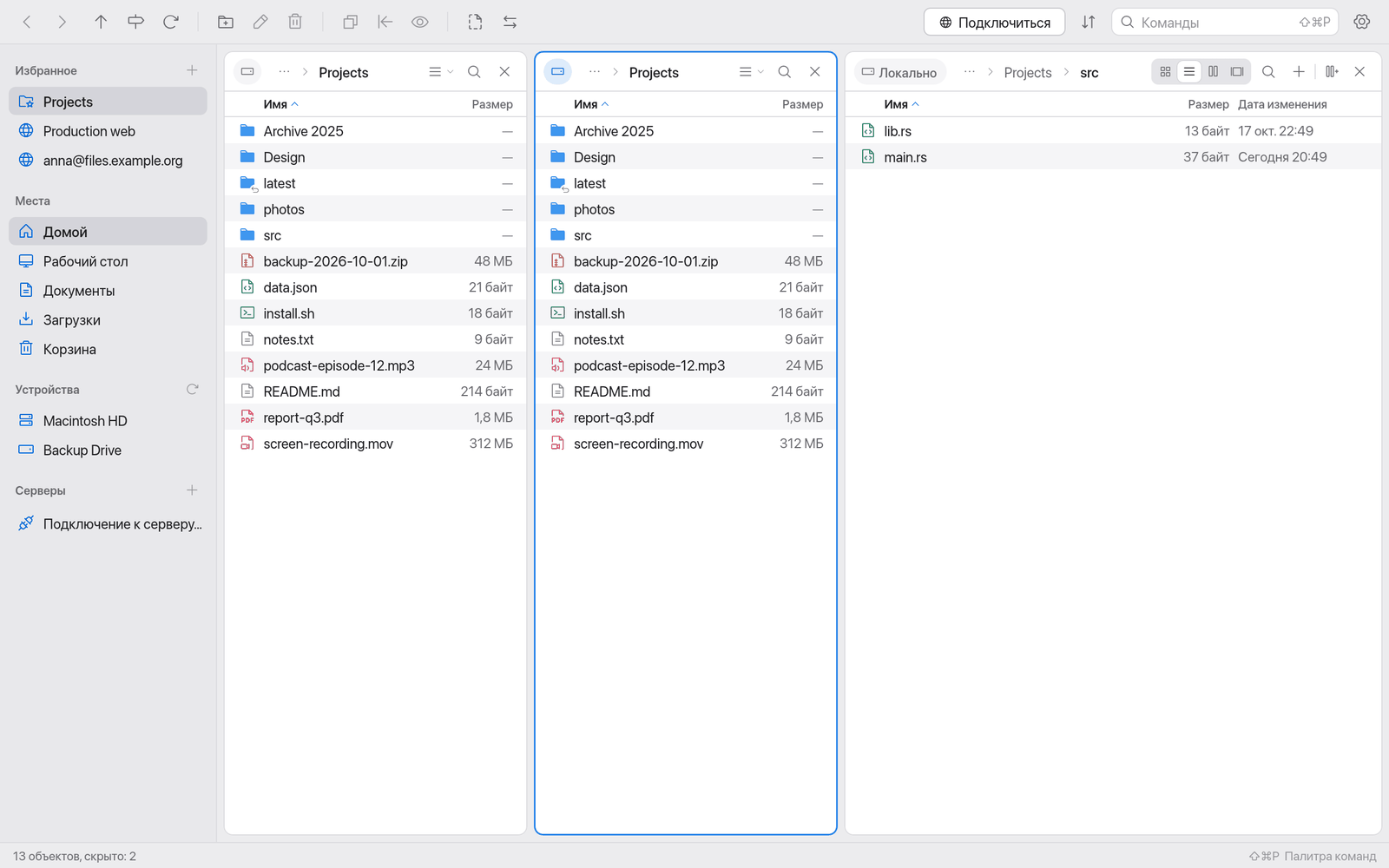Switch src pane to gallery view
Viewport: 1389px width, 868px height.
[1237, 72]
